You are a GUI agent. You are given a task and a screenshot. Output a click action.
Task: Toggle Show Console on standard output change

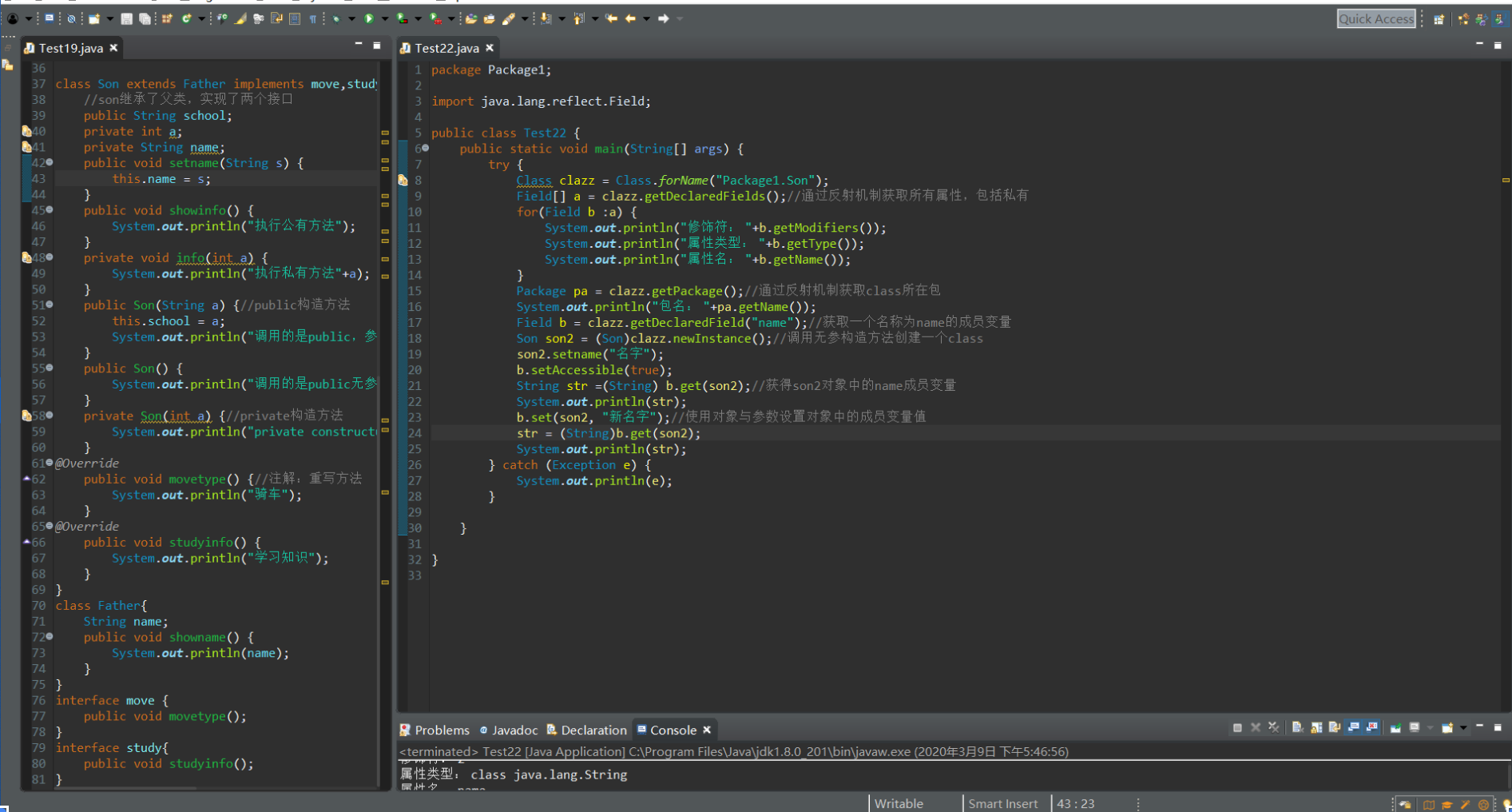point(1354,727)
